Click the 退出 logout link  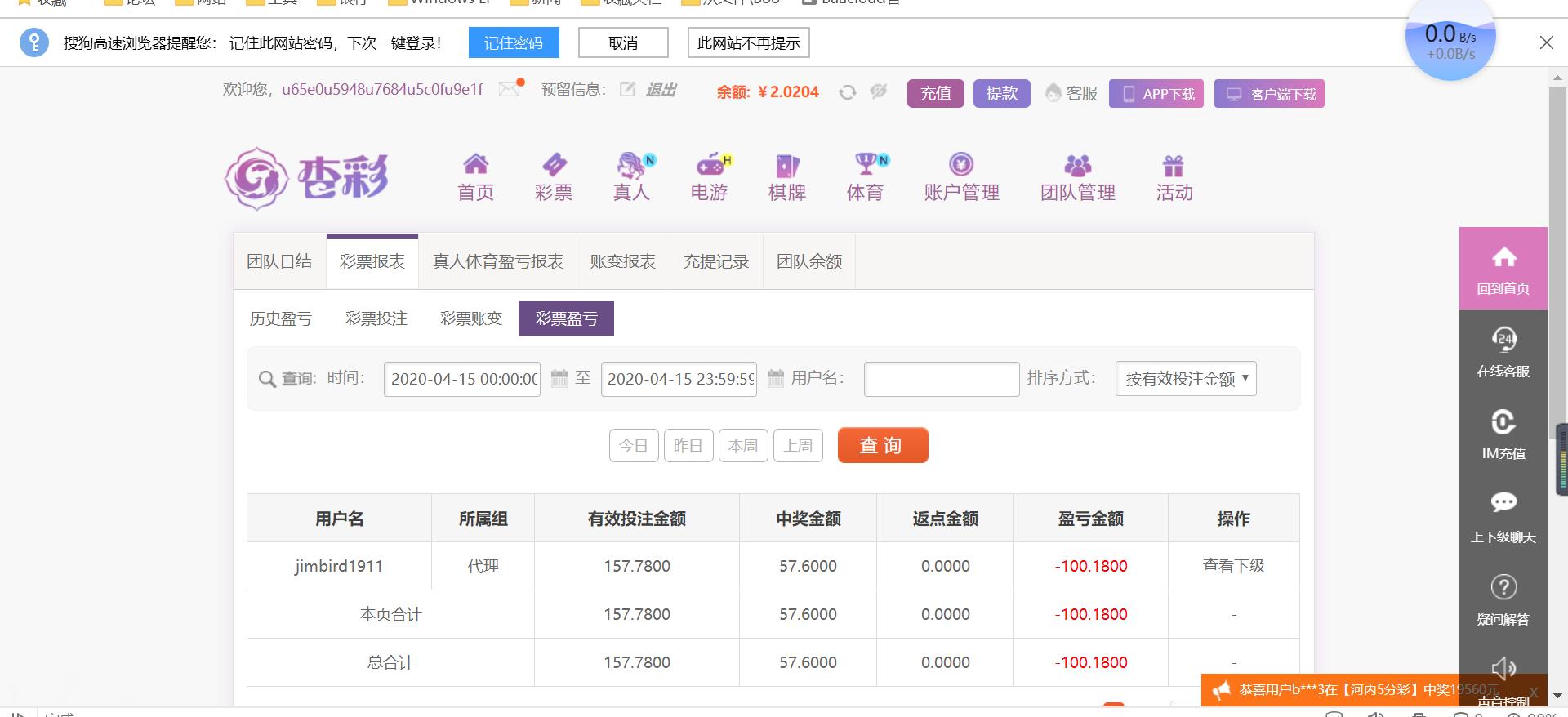(x=661, y=90)
